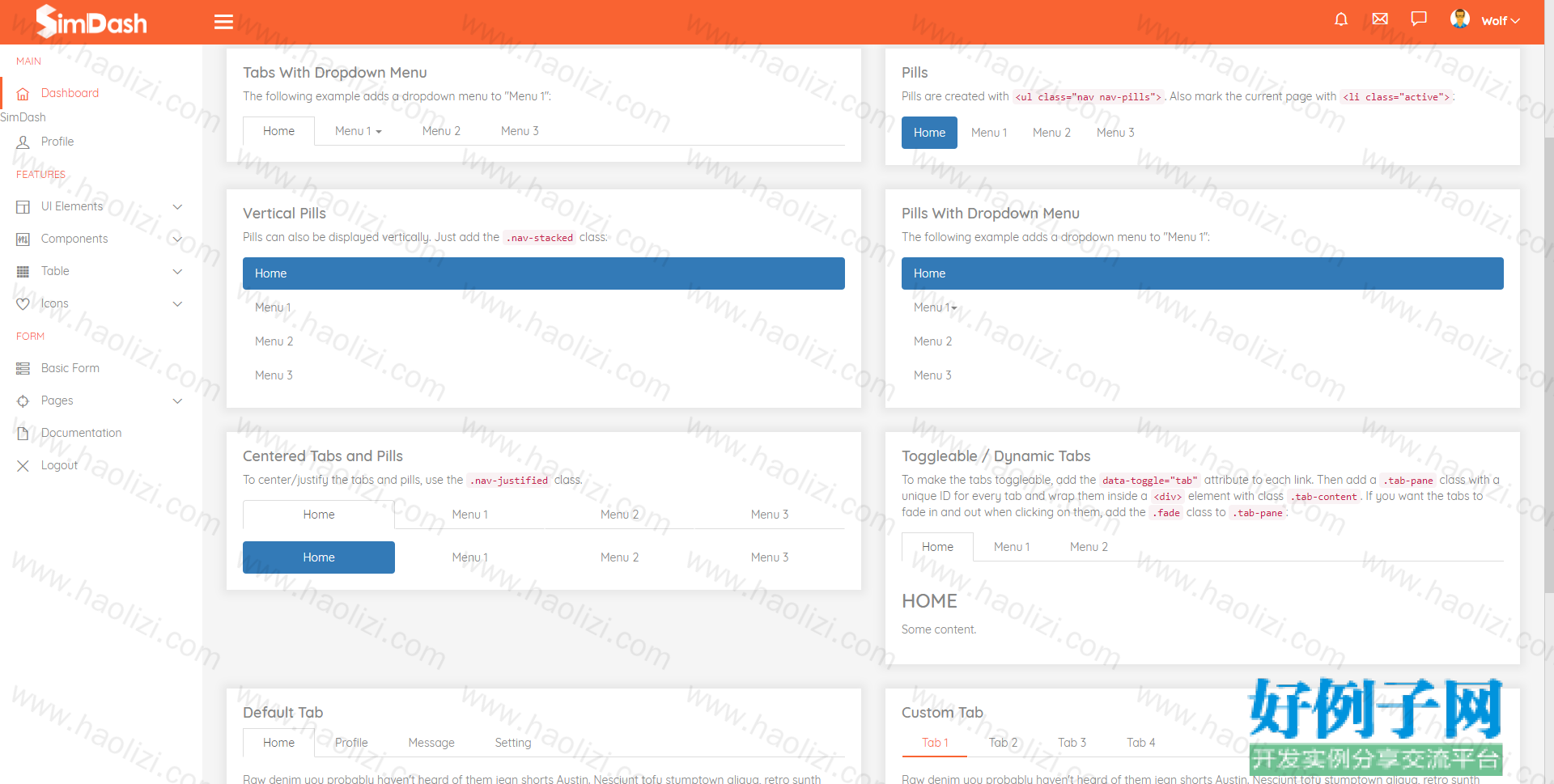This screenshot has height=784, width=1554.
Task: Switch to Menu 2 in Toggleable Tabs
Action: (x=1089, y=547)
